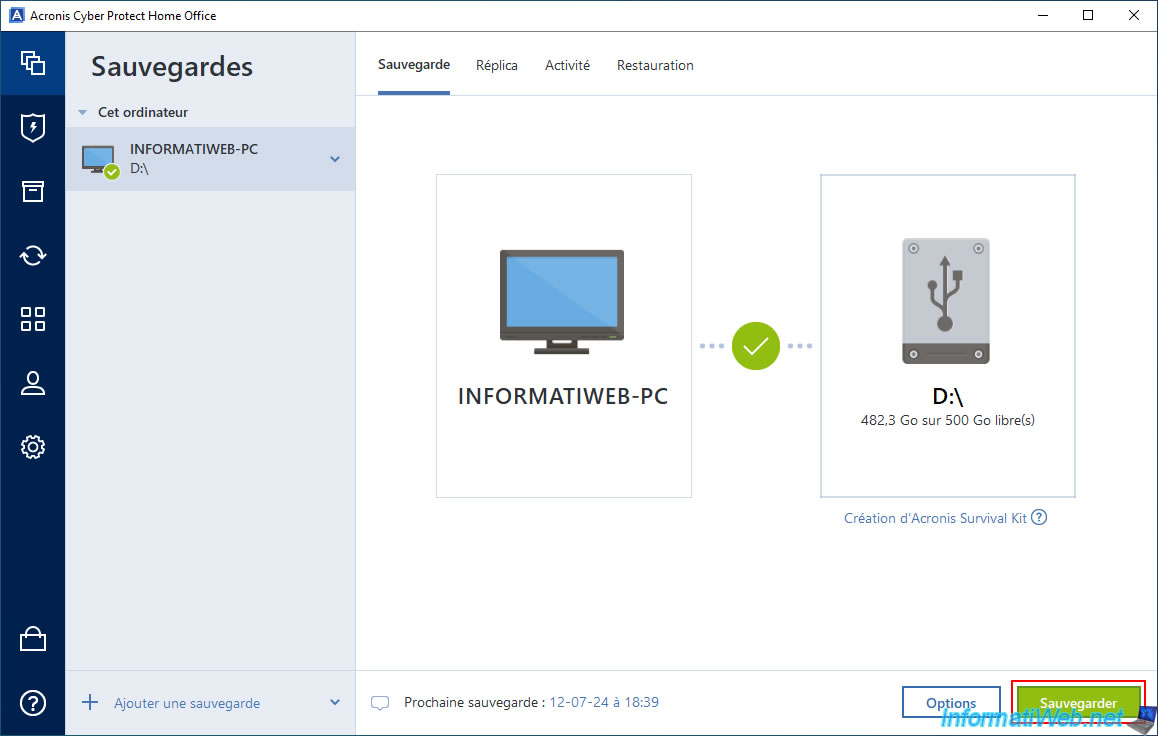Screen dimensions: 1158x736
Task: Open the Help question mark icon
Action: point(32,703)
